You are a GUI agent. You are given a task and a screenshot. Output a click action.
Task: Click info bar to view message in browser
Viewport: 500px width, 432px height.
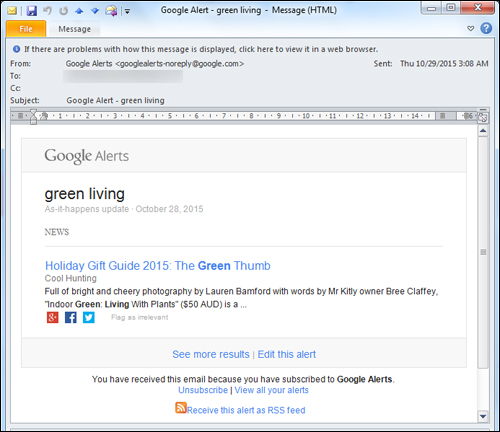[x=201, y=49]
